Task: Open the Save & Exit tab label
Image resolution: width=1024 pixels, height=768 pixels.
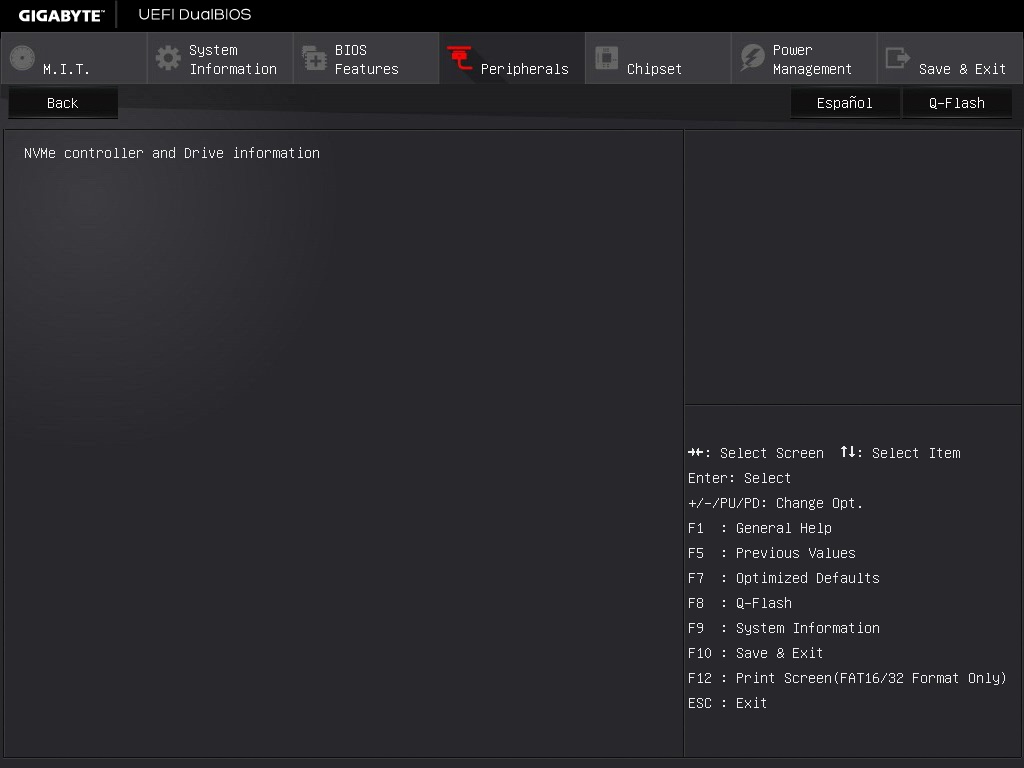Action: (x=962, y=69)
